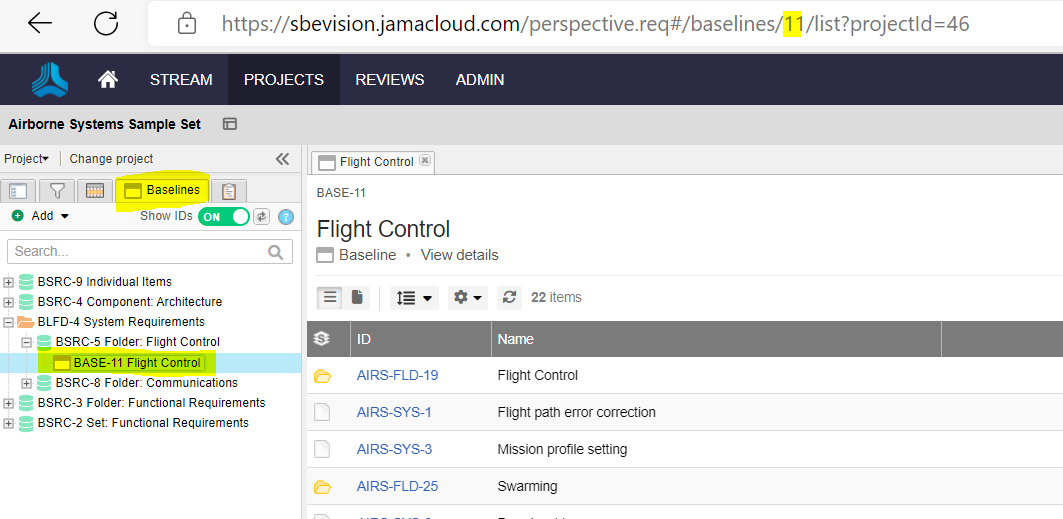The height and width of the screenshot is (519, 1063).
Task: Open the Add dropdown menu
Action: point(41,216)
